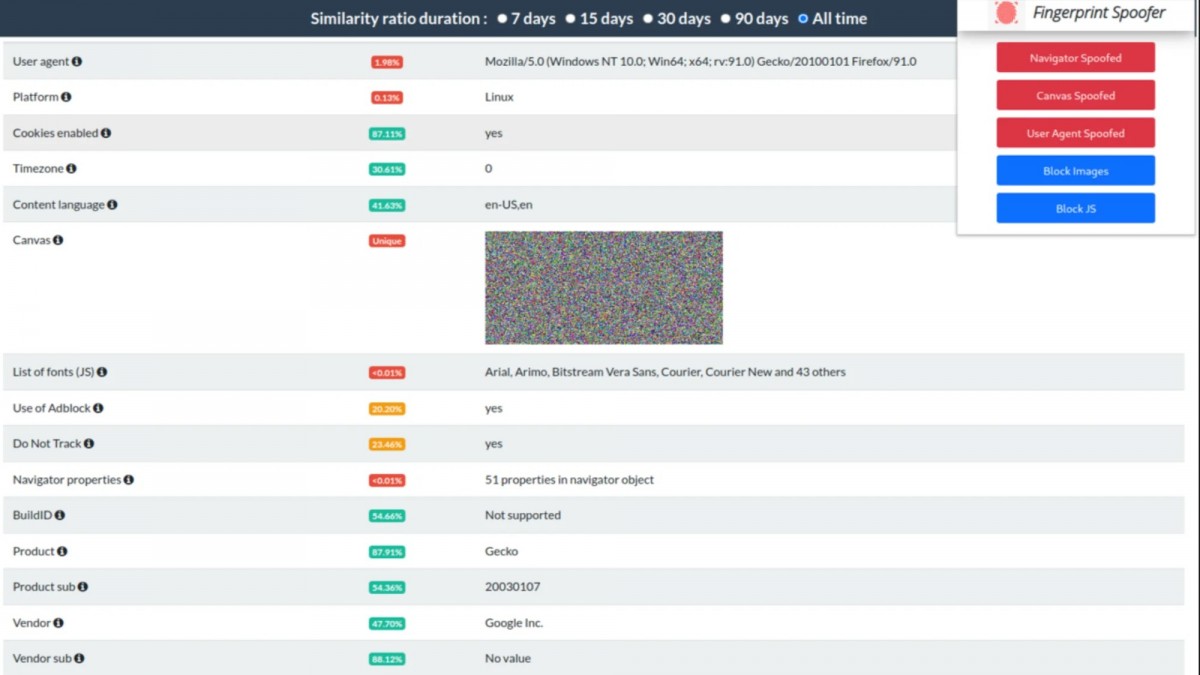Click the Similarity ratio duration label
This screenshot has width=1200, height=675.
coord(399,19)
